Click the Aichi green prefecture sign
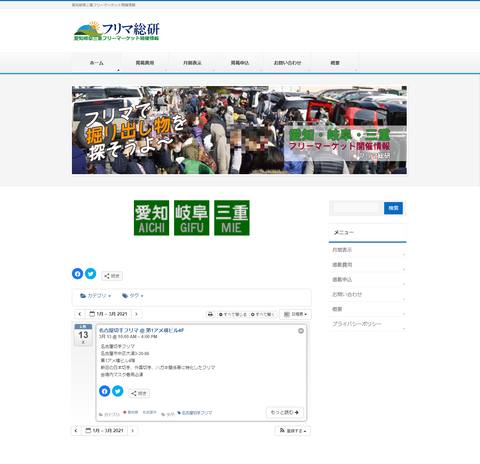 point(151,218)
